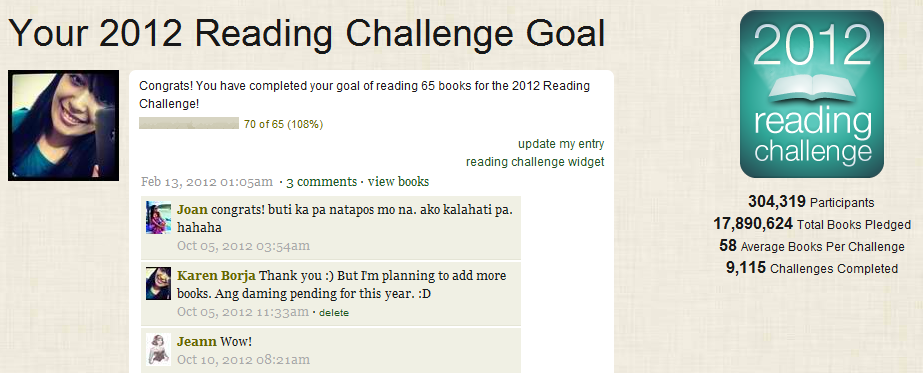This screenshot has height=373, width=923.
Task: Click view books link
Action: click(399, 182)
